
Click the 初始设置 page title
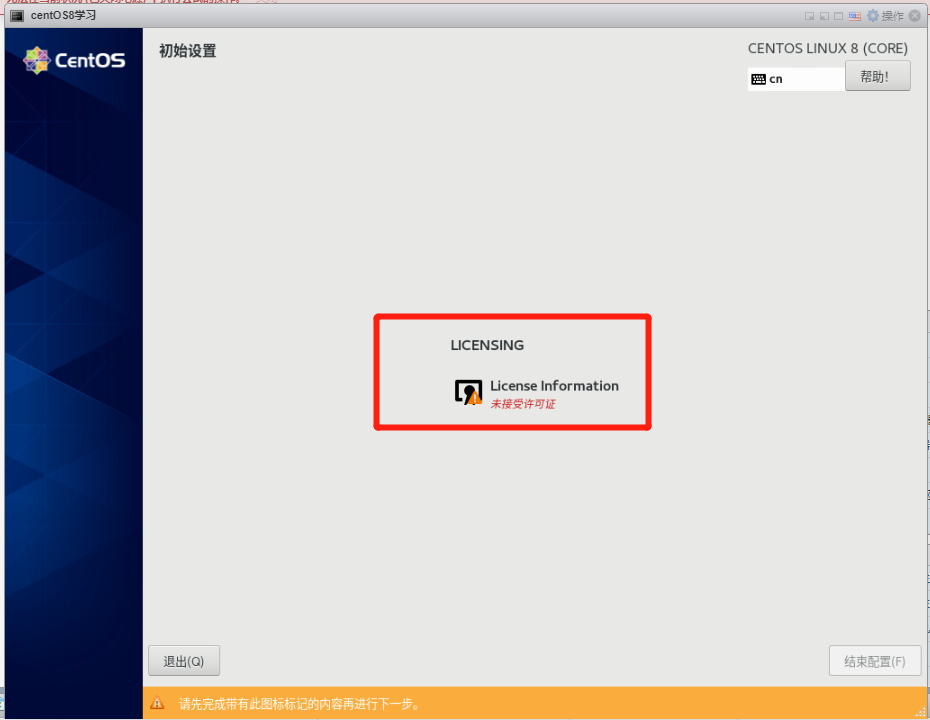click(187, 51)
